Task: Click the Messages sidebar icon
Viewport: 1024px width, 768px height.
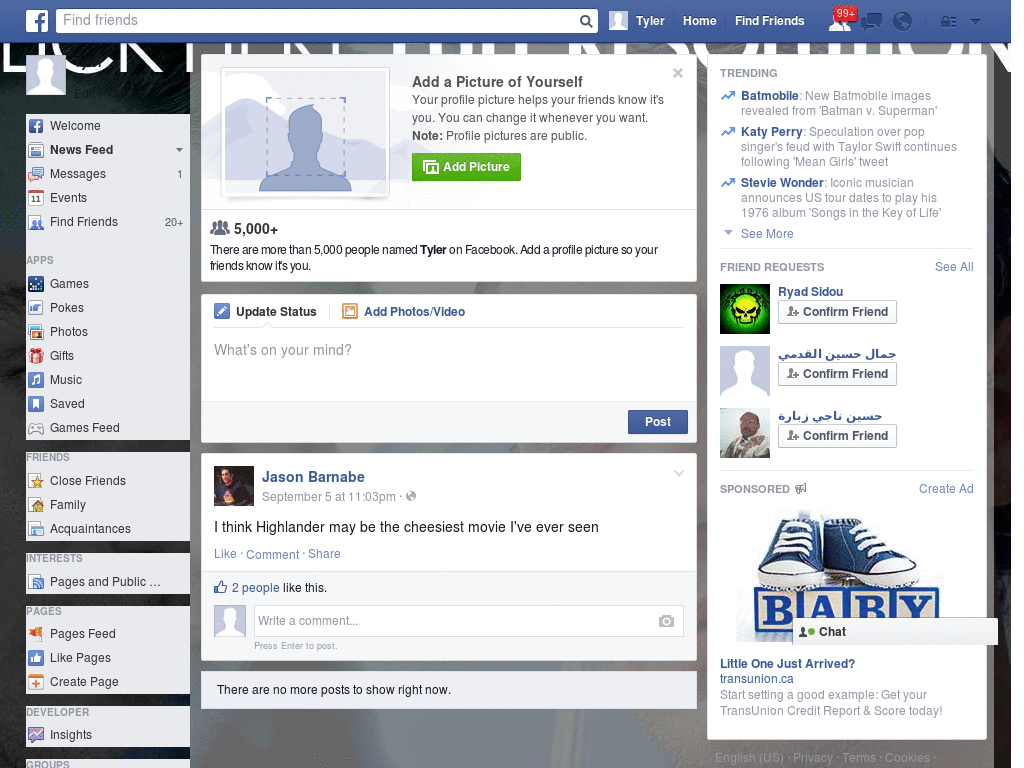Action: coord(36,174)
